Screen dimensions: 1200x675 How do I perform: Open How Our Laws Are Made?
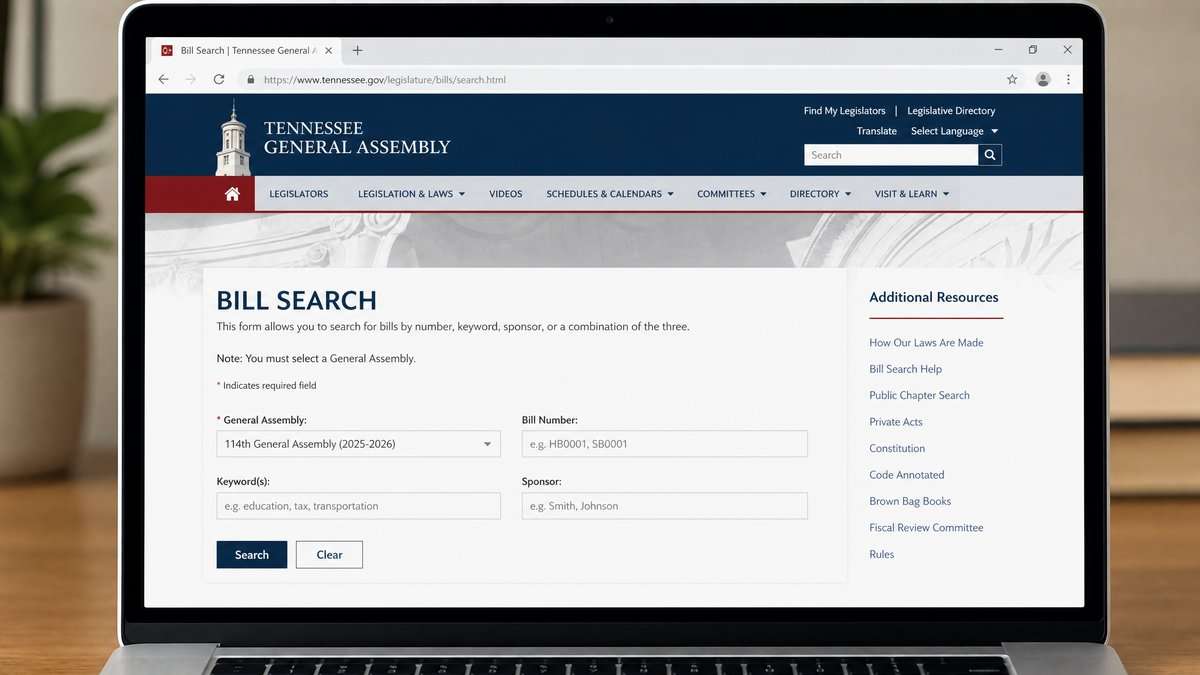(926, 343)
